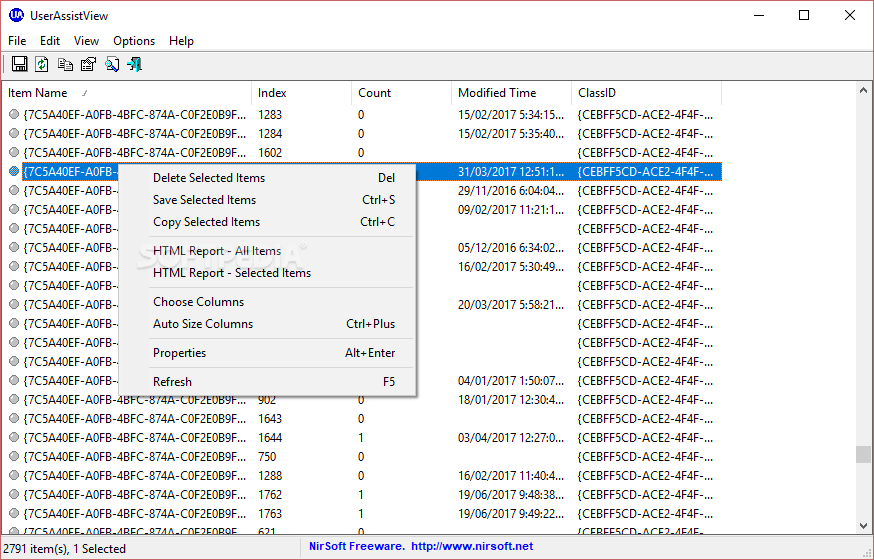Click the circle icon of row index 1643
The image size is (874, 560).
tap(14, 418)
